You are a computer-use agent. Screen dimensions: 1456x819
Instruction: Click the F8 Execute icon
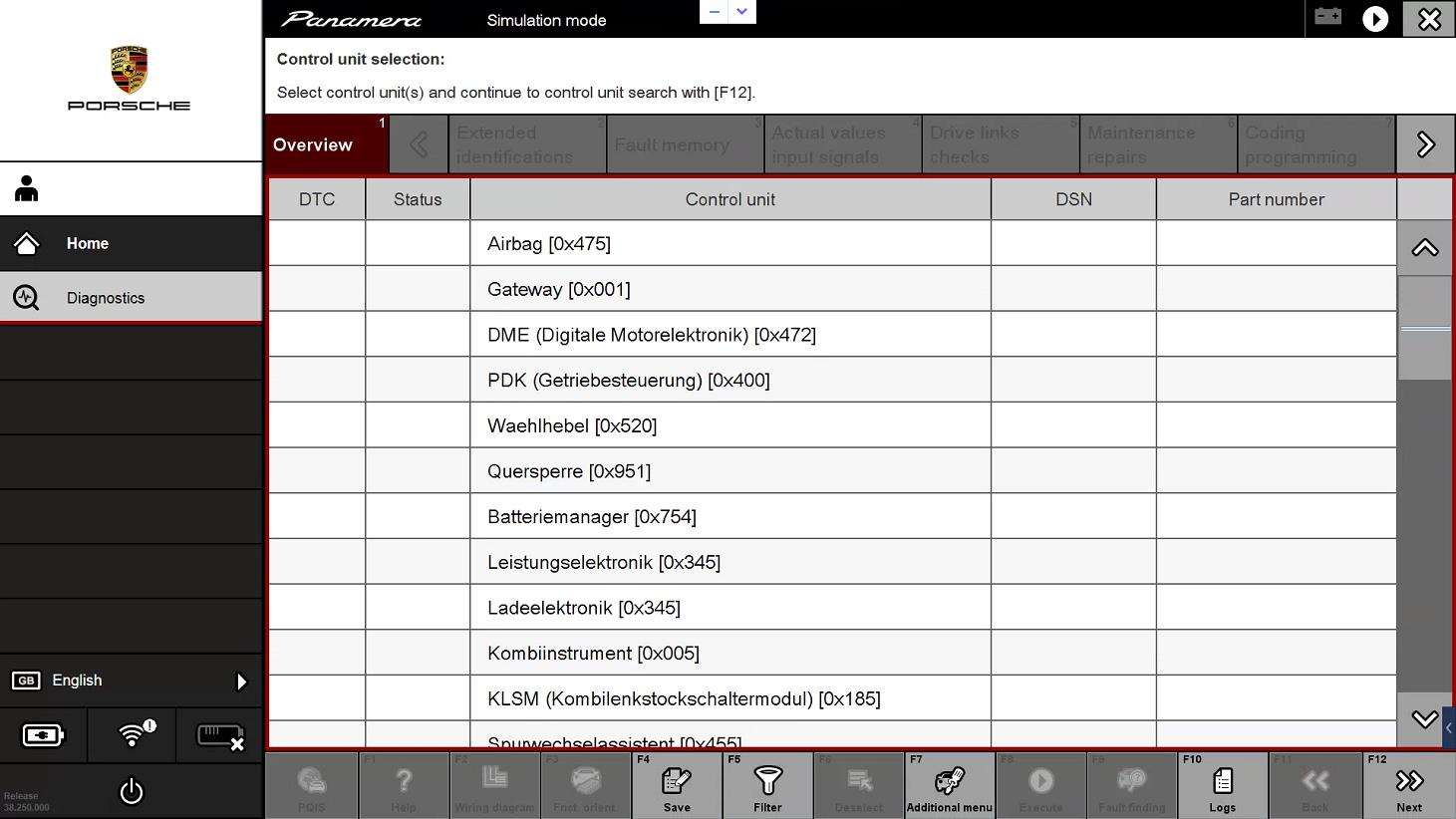click(1040, 785)
